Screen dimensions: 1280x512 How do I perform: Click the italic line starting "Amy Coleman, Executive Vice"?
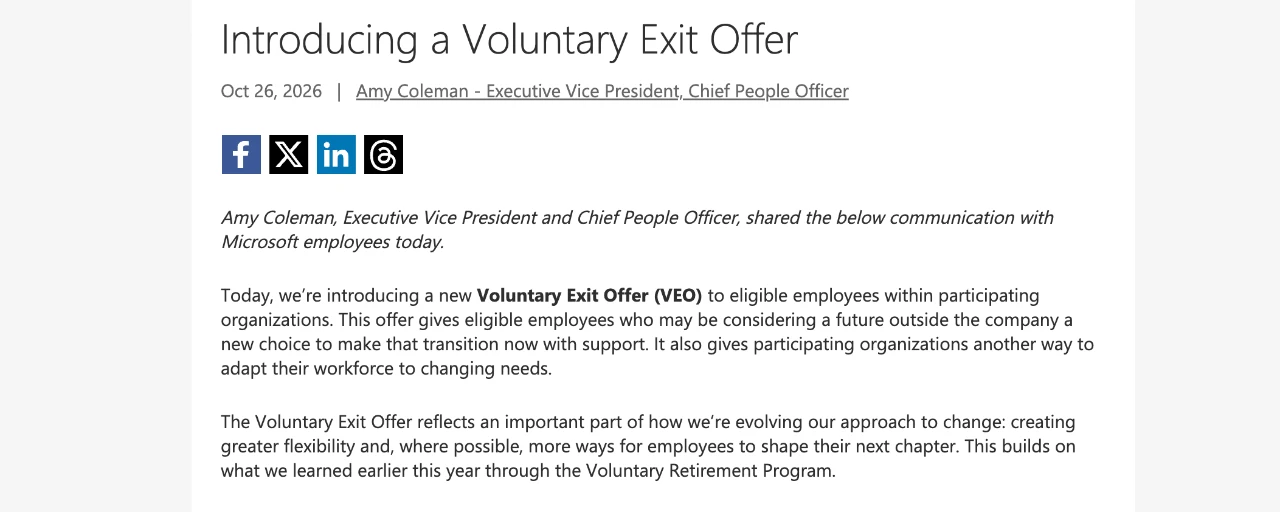[637, 217]
